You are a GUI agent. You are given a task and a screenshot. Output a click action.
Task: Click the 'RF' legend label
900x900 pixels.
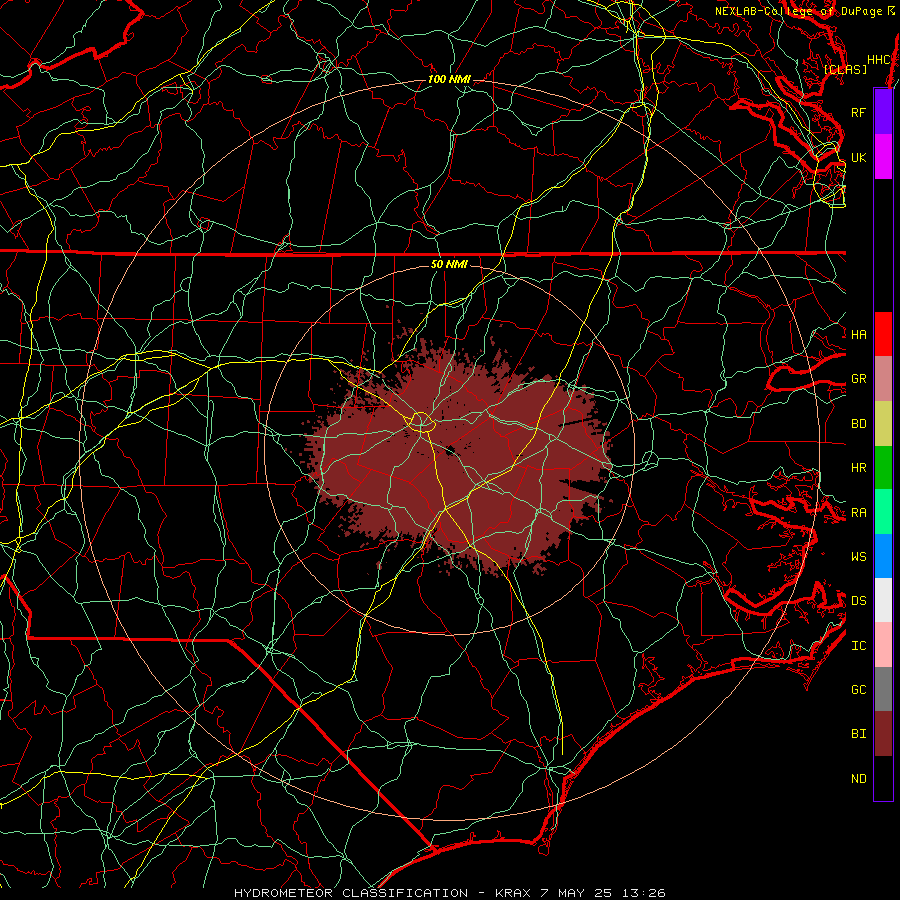858,112
